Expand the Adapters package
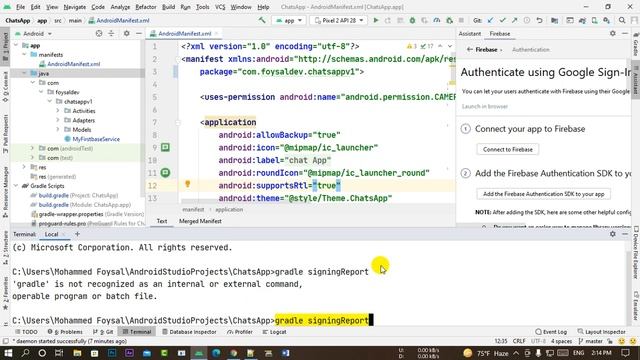Viewport: 640px width, 360px height. click(58, 120)
